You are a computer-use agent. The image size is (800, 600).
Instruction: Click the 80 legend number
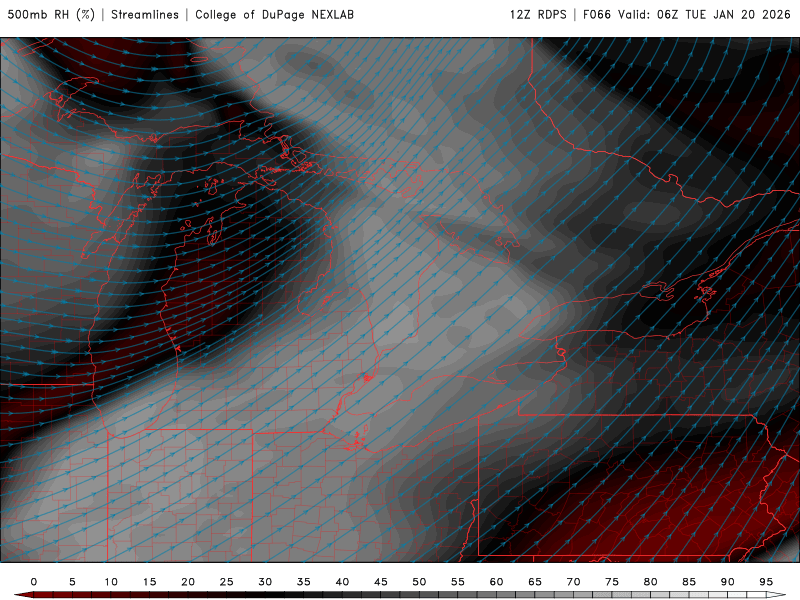point(650,582)
